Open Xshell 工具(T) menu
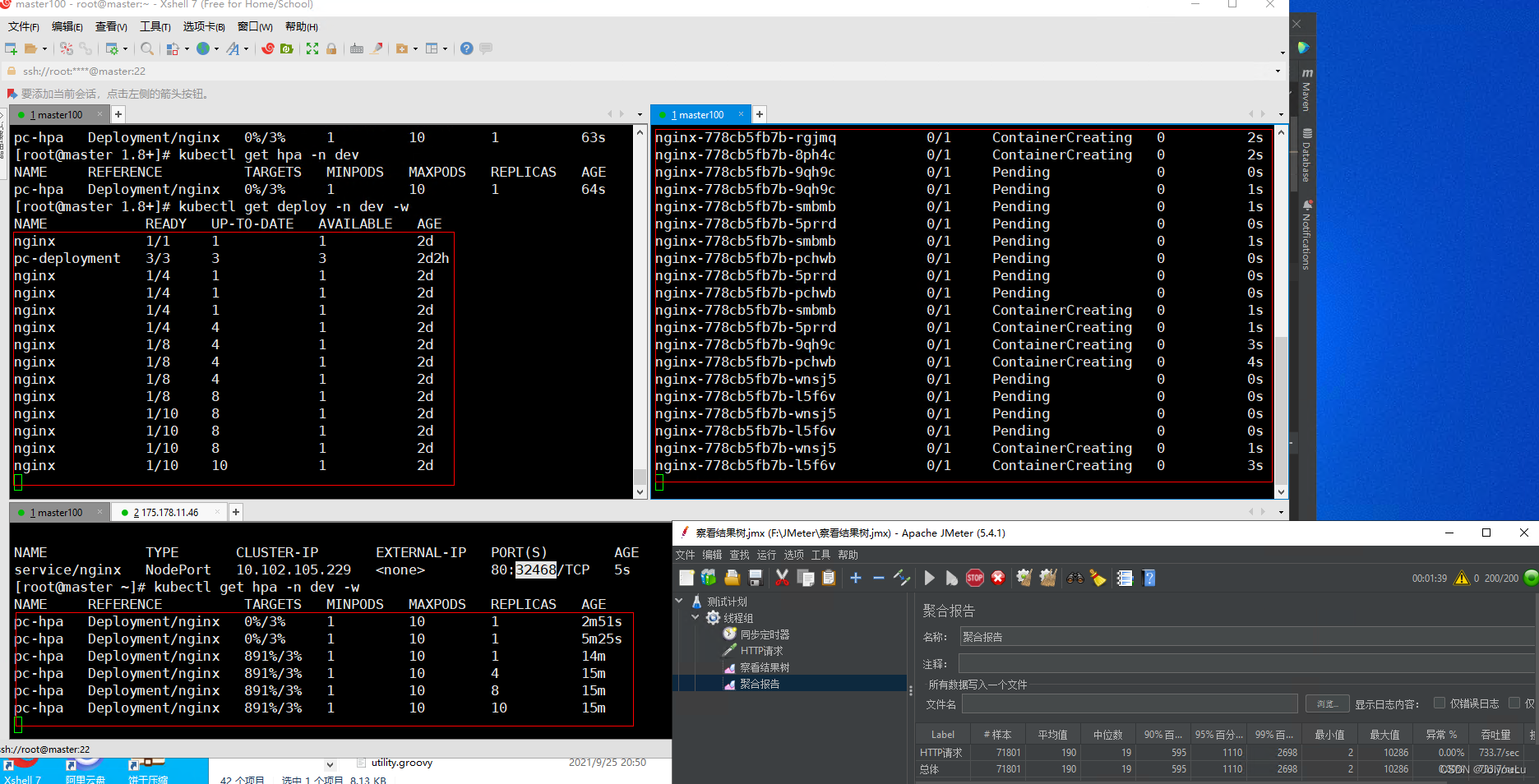This screenshot has height=784, width=1539. point(155,26)
